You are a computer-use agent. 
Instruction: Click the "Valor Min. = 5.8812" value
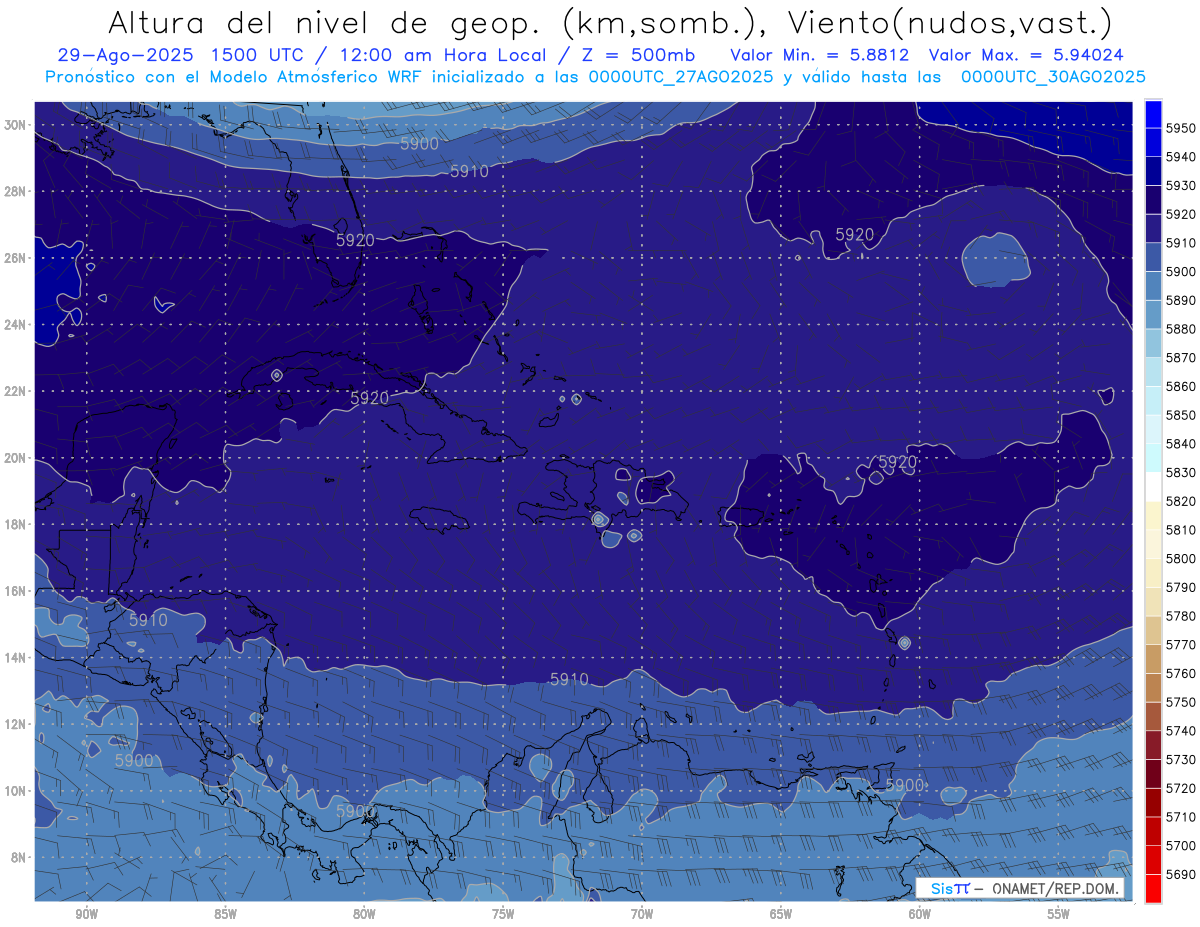820,55
